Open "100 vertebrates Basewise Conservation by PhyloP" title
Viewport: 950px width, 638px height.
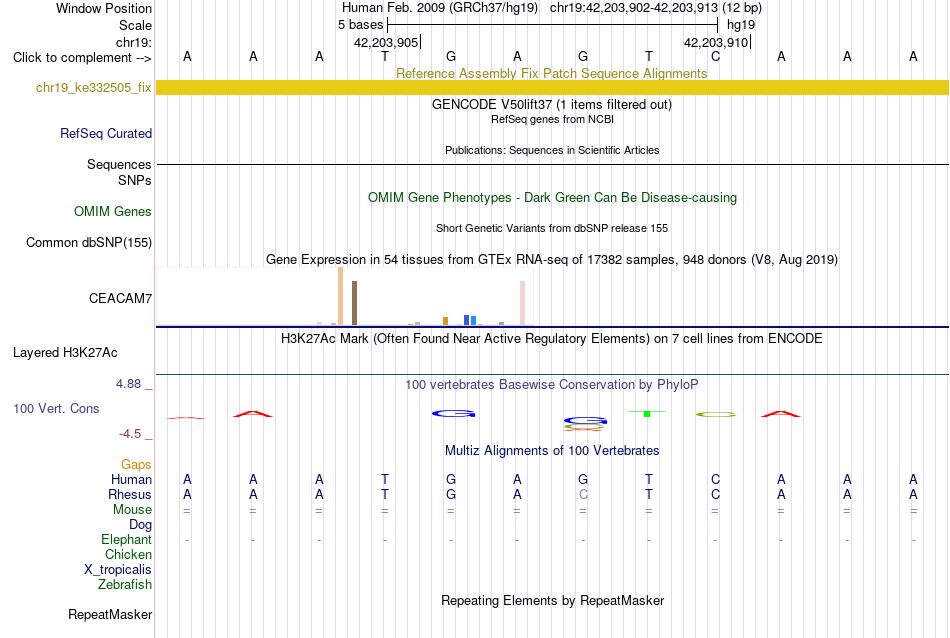[551, 385]
